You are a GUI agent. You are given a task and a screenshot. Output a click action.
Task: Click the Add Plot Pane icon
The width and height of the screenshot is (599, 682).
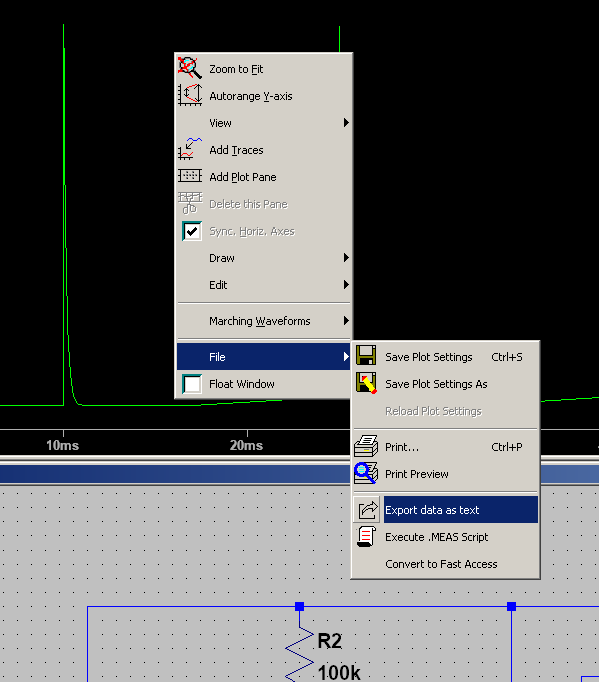click(190, 176)
